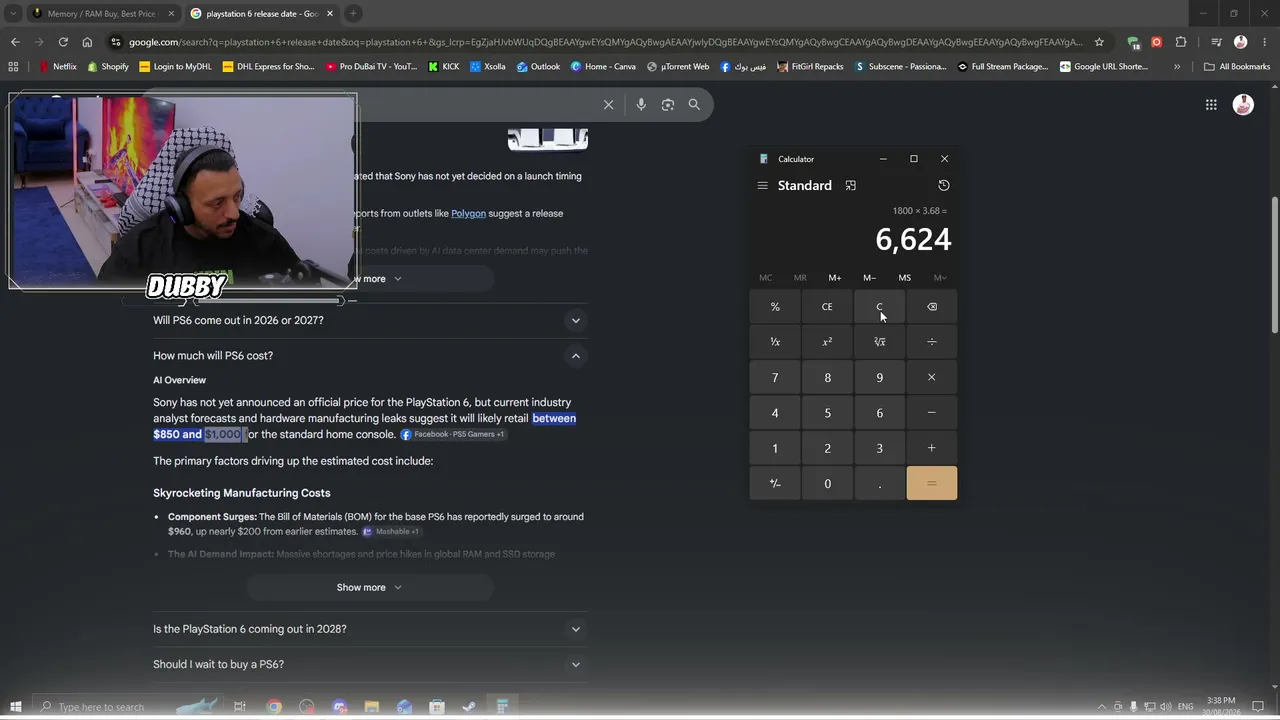Open the Mashable source chip
This screenshot has height=720, width=1280.
[x=391, y=532]
